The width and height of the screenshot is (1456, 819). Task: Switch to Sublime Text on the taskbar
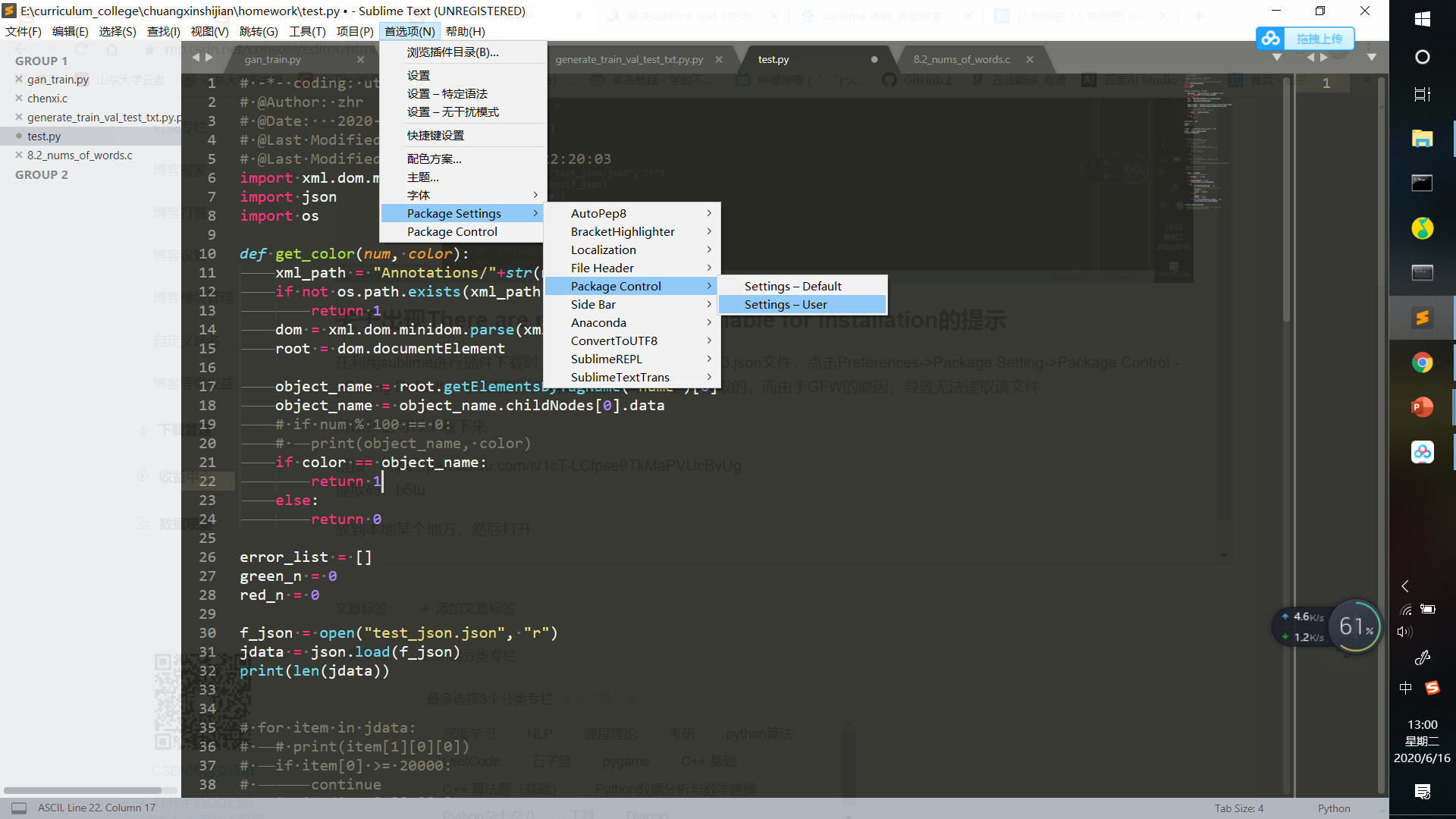tap(1423, 318)
